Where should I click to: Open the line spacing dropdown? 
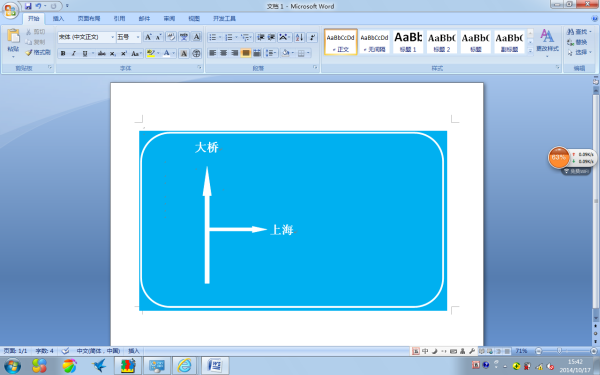pos(276,53)
